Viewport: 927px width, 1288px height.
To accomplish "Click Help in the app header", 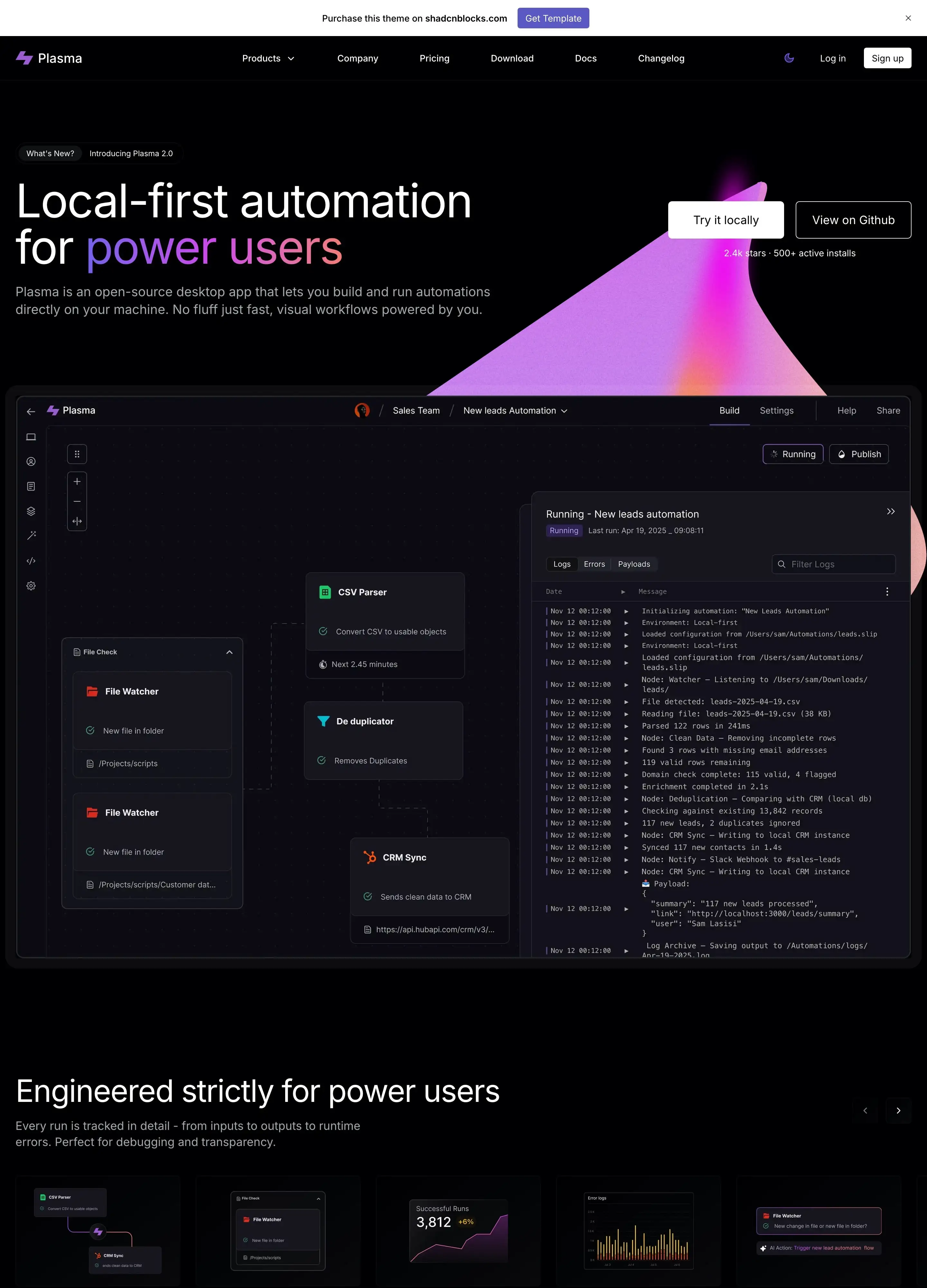I will pyautogui.click(x=847, y=411).
